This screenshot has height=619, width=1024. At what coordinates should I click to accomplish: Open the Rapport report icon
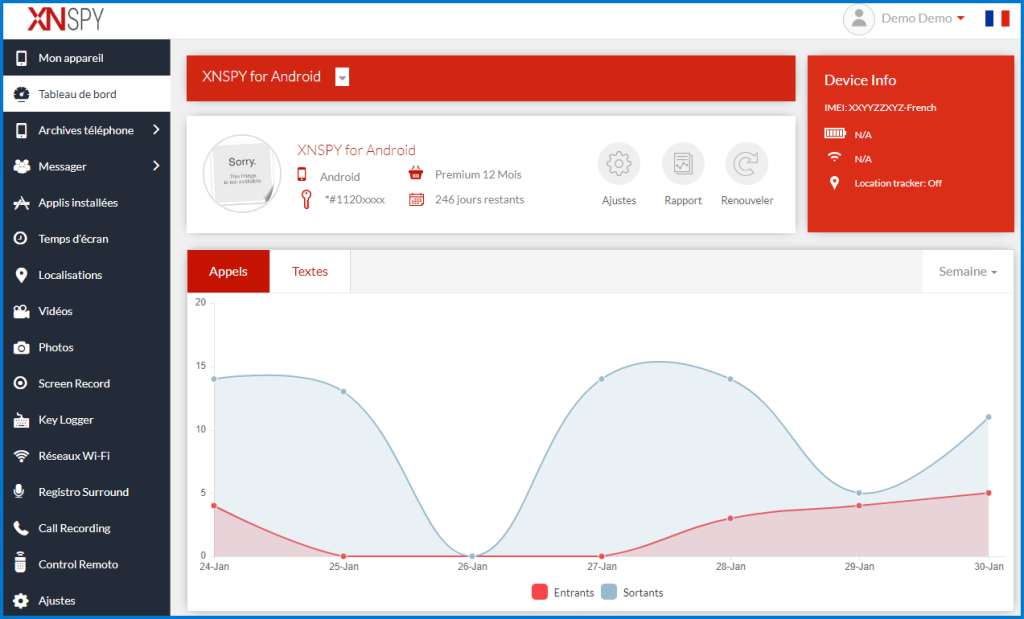tap(683, 164)
